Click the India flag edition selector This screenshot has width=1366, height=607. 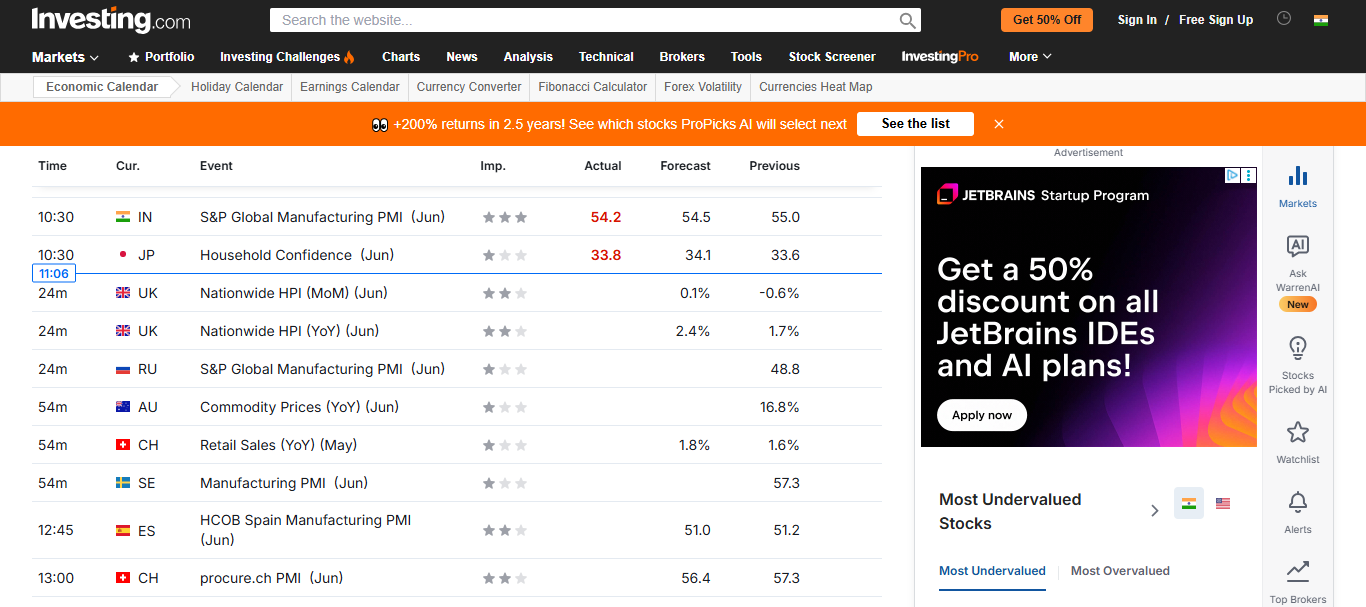[x=1321, y=20]
